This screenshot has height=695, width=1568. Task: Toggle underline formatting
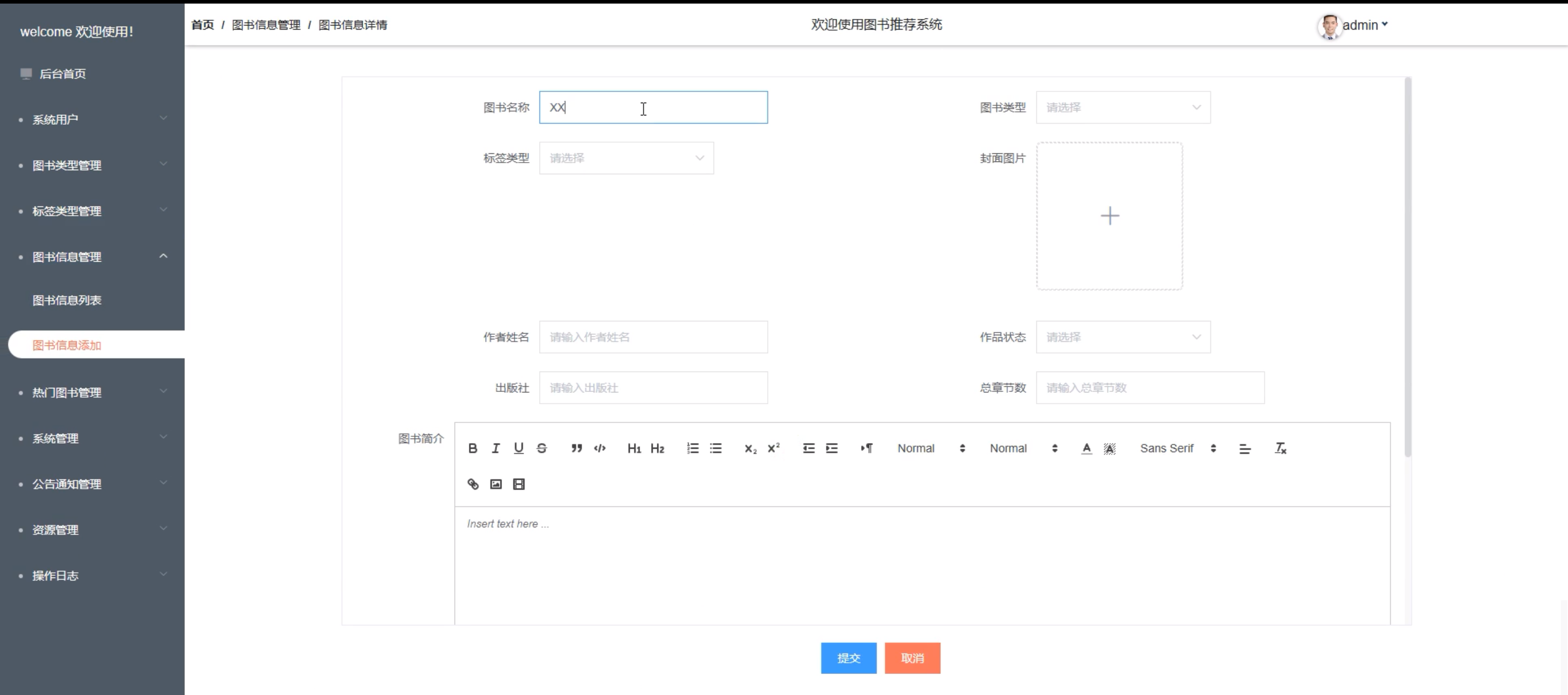(518, 448)
